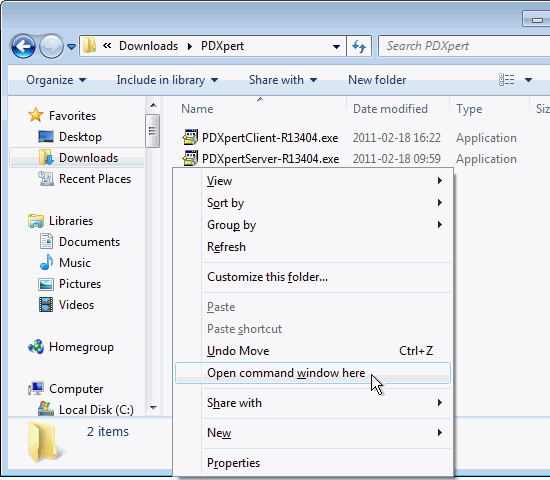Click Downloads in the address breadcrumb
Viewport: 550px width, 480px height.
[x=148, y=46]
